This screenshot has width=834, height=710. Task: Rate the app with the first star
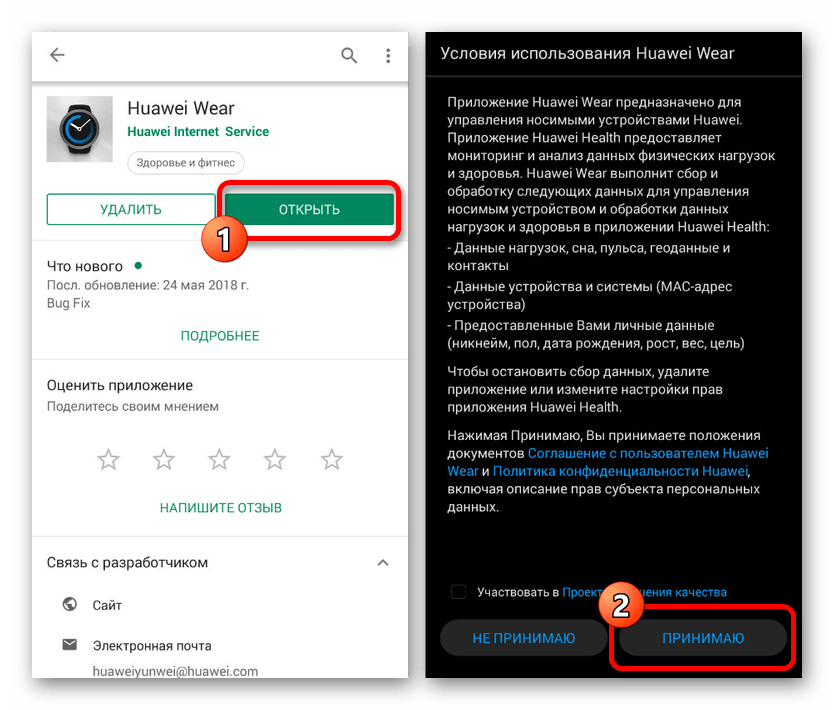coord(109,459)
